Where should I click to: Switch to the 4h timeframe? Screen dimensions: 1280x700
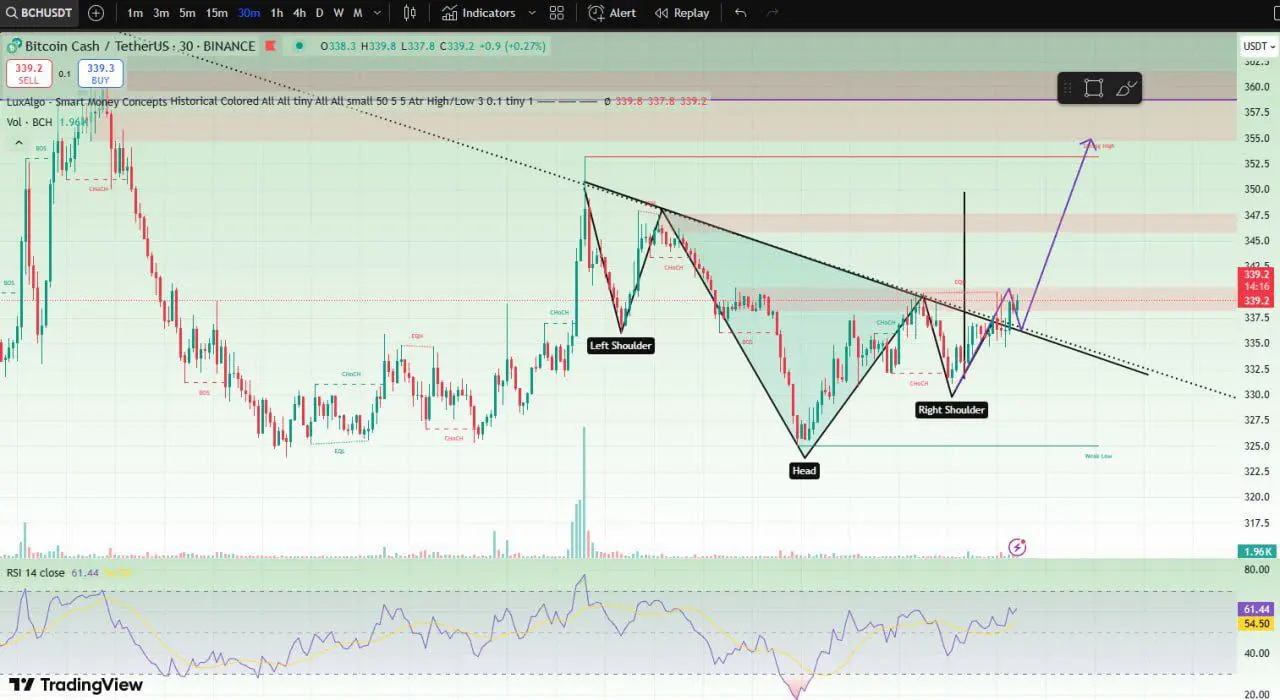click(299, 13)
